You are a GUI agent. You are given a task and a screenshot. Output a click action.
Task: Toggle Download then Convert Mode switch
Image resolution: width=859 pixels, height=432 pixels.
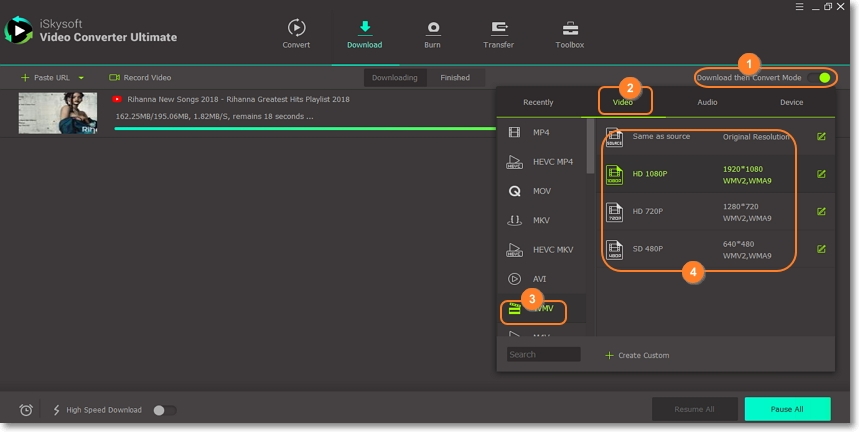[x=823, y=77]
